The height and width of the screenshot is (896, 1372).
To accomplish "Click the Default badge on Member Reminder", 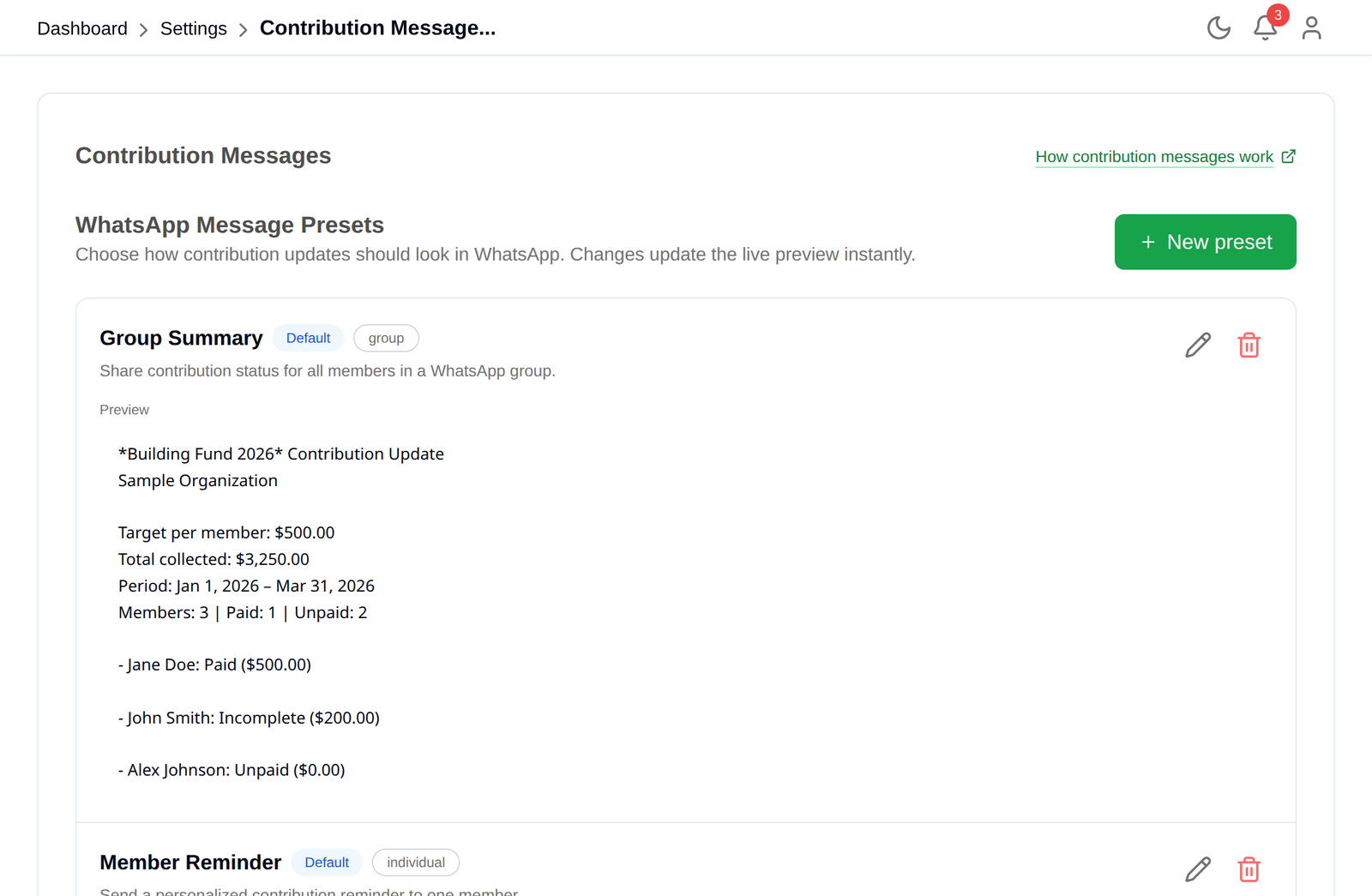I will [327, 863].
